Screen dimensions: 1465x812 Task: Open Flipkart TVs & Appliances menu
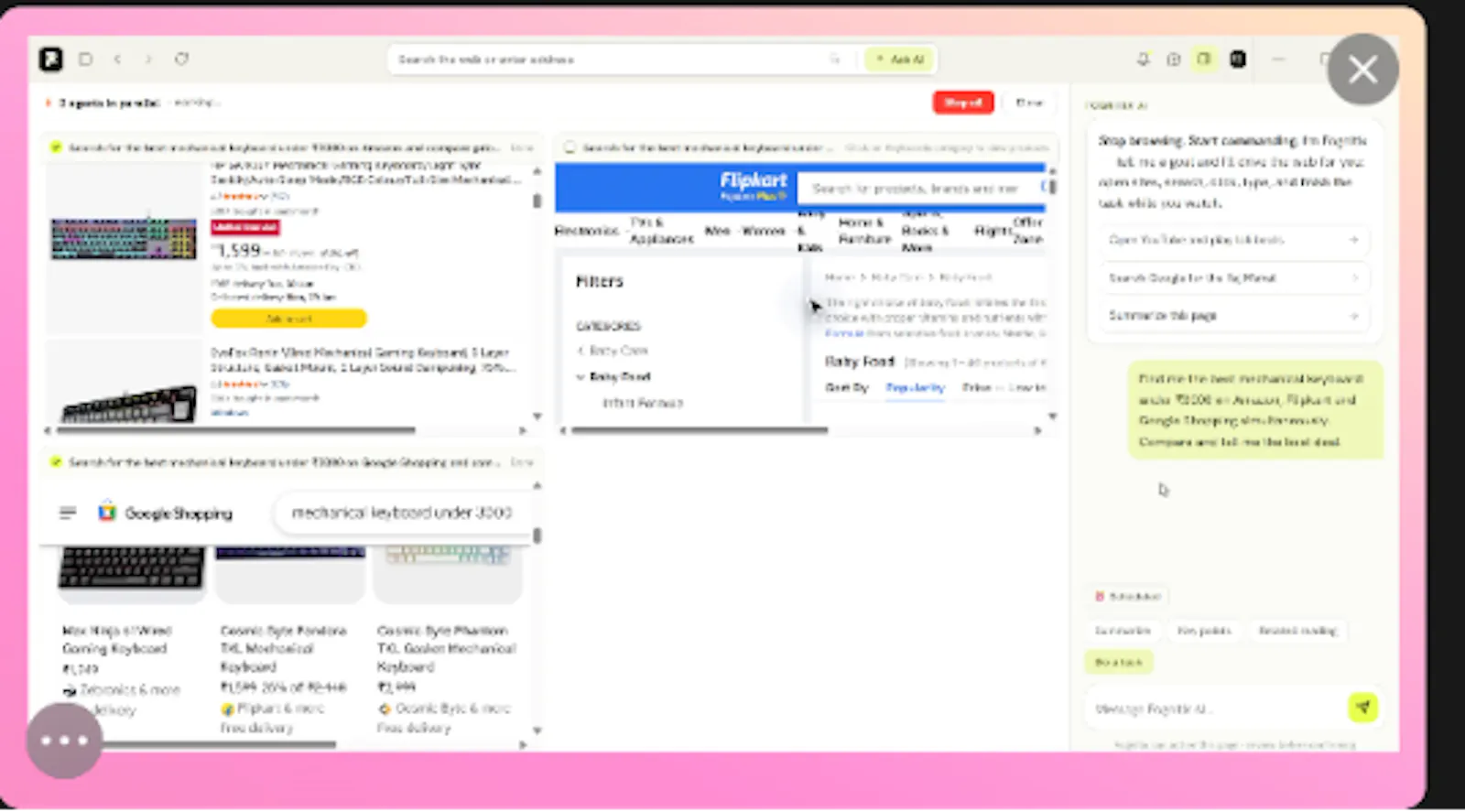coord(661,231)
